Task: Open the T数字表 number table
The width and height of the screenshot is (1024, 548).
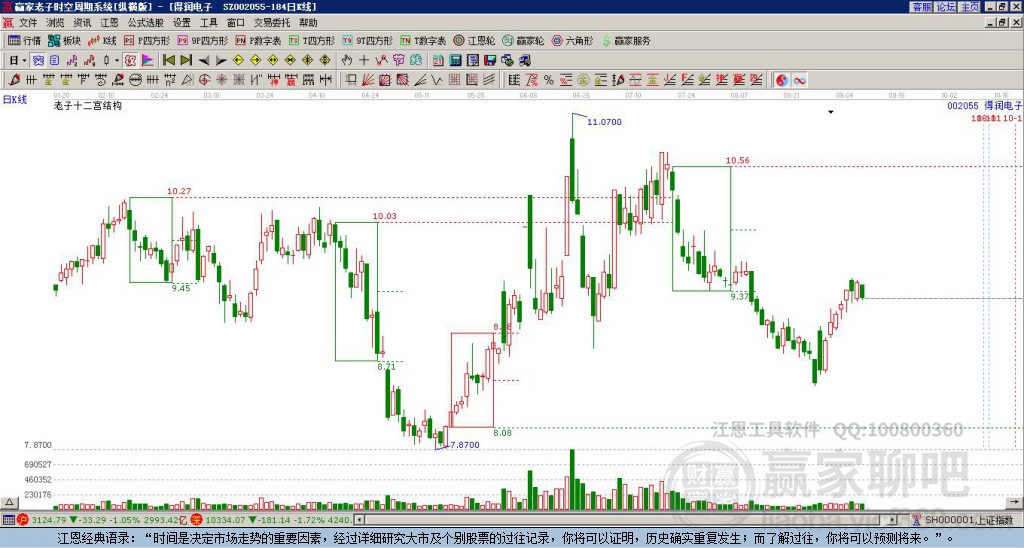Action: 423,40
